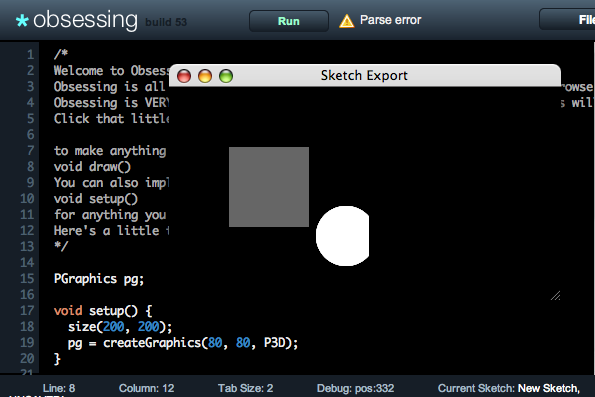
Task: Click the closing brace on line 20
Action: click(57, 359)
